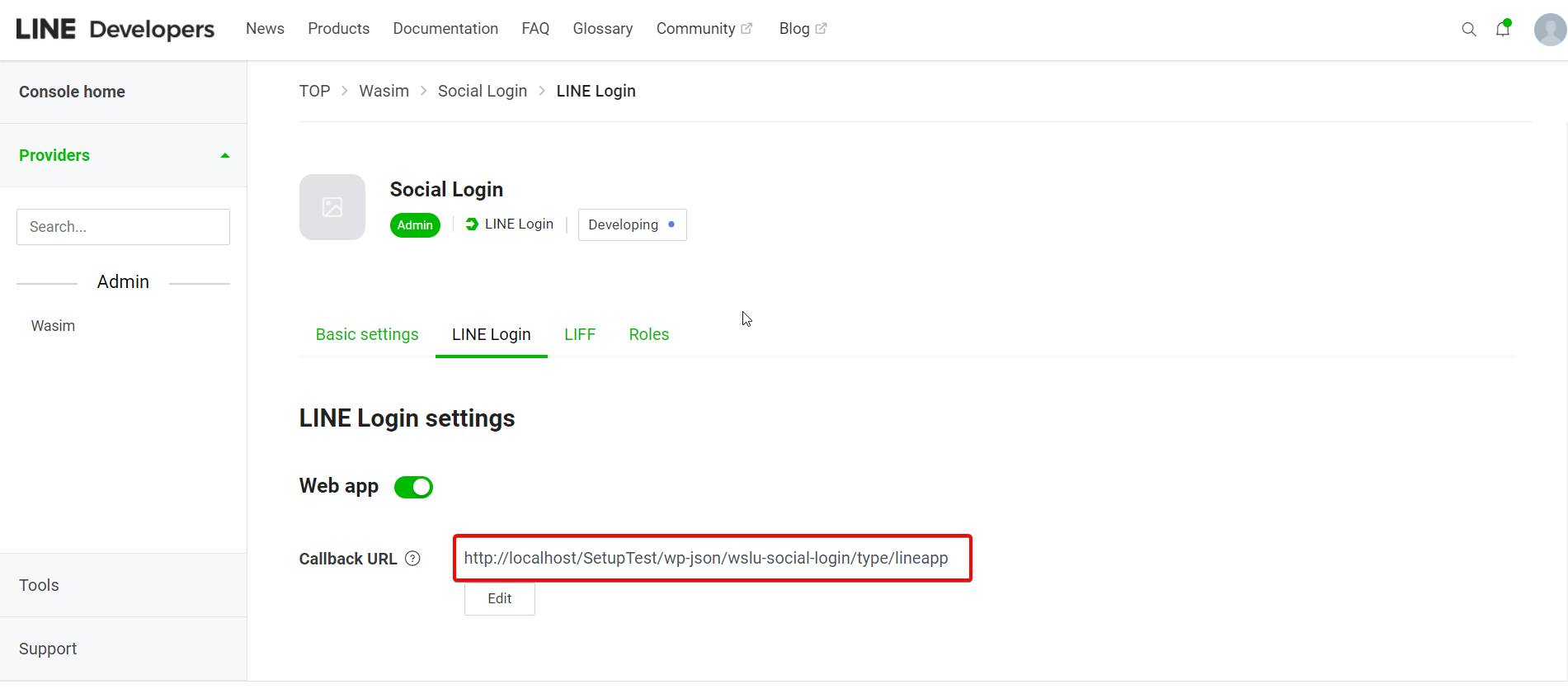Open the FAQ page
The width and height of the screenshot is (1568, 694).
point(535,29)
